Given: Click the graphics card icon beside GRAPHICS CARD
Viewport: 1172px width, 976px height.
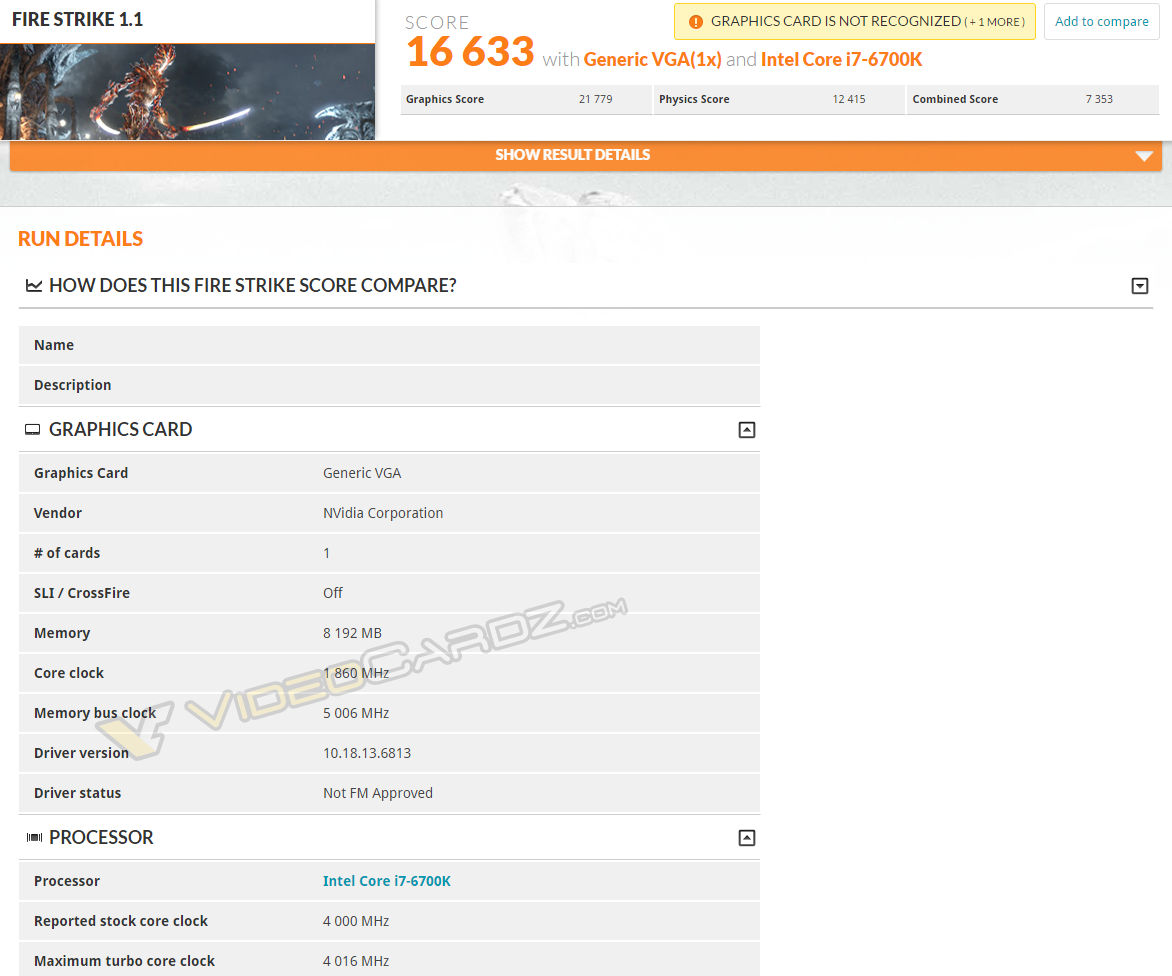Looking at the screenshot, I should click(x=31, y=429).
